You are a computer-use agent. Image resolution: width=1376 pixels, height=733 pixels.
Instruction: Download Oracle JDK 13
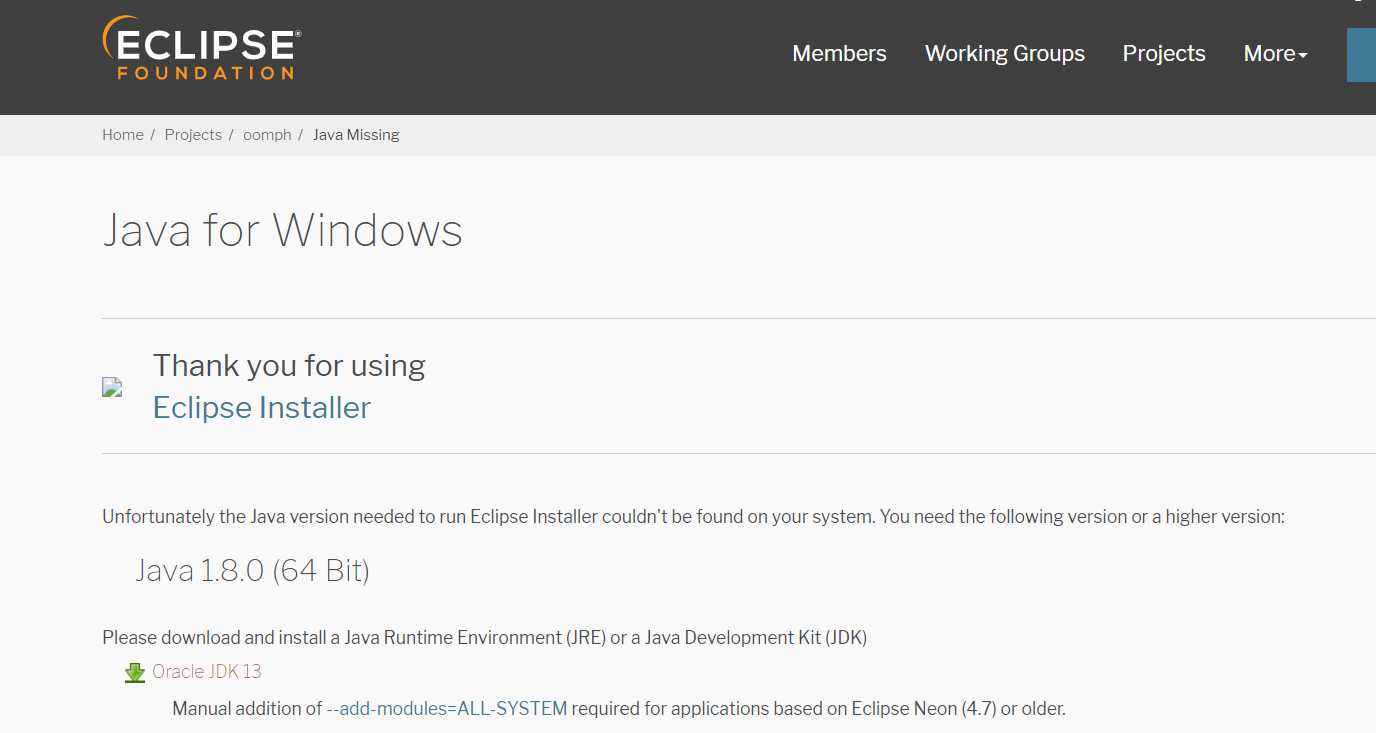pos(207,672)
